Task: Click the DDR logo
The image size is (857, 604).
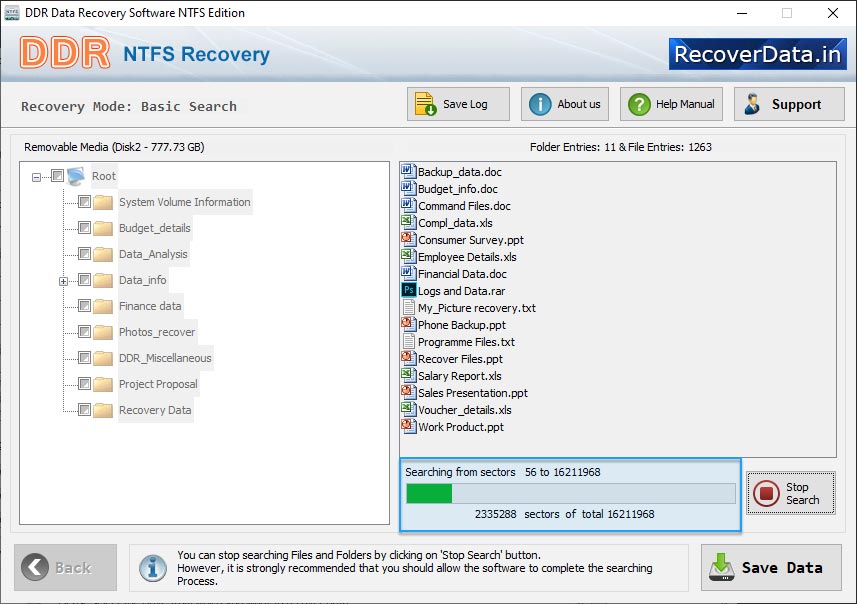Action: (x=64, y=53)
